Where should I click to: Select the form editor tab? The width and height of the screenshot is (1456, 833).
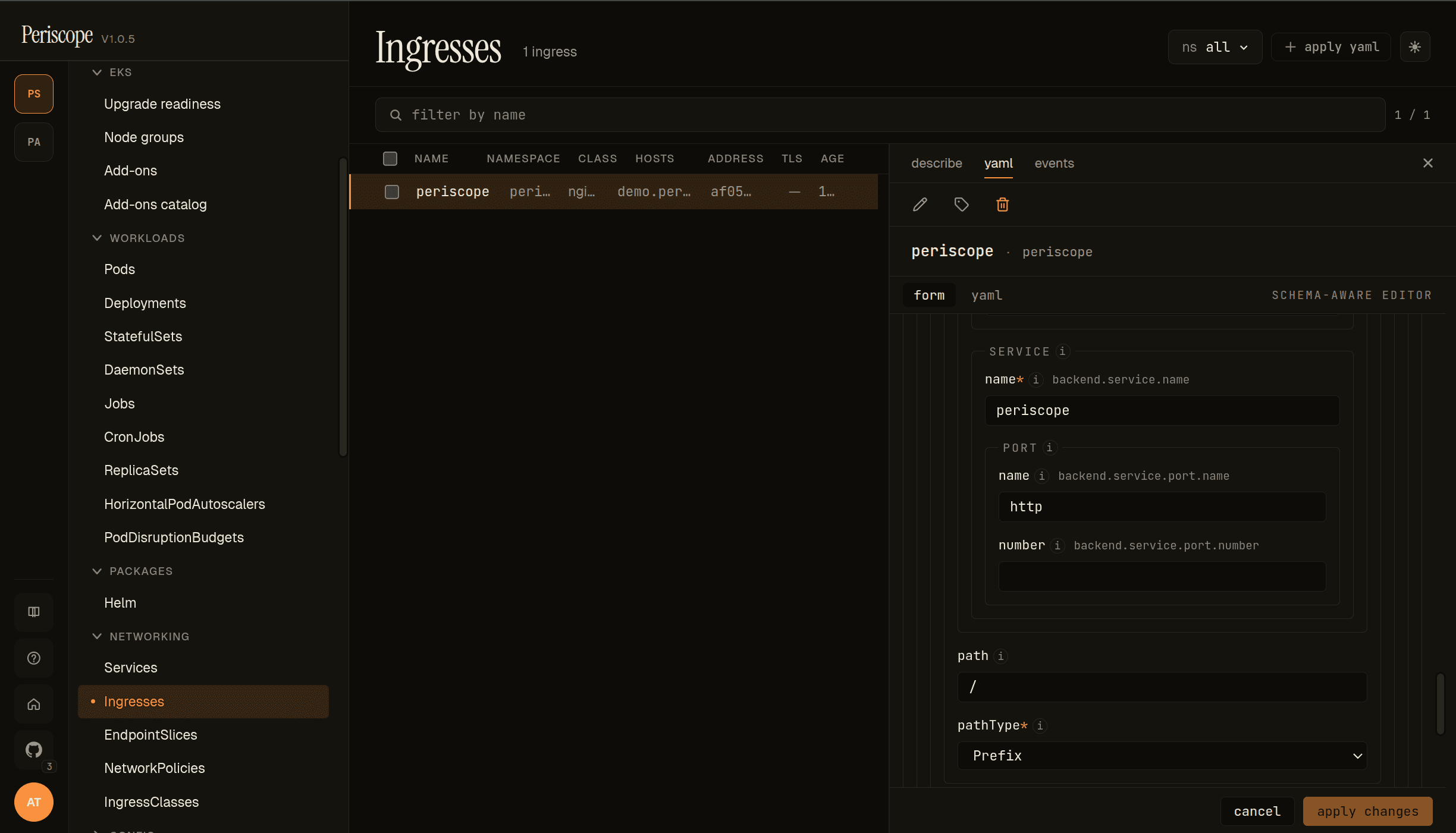(929, 295)
